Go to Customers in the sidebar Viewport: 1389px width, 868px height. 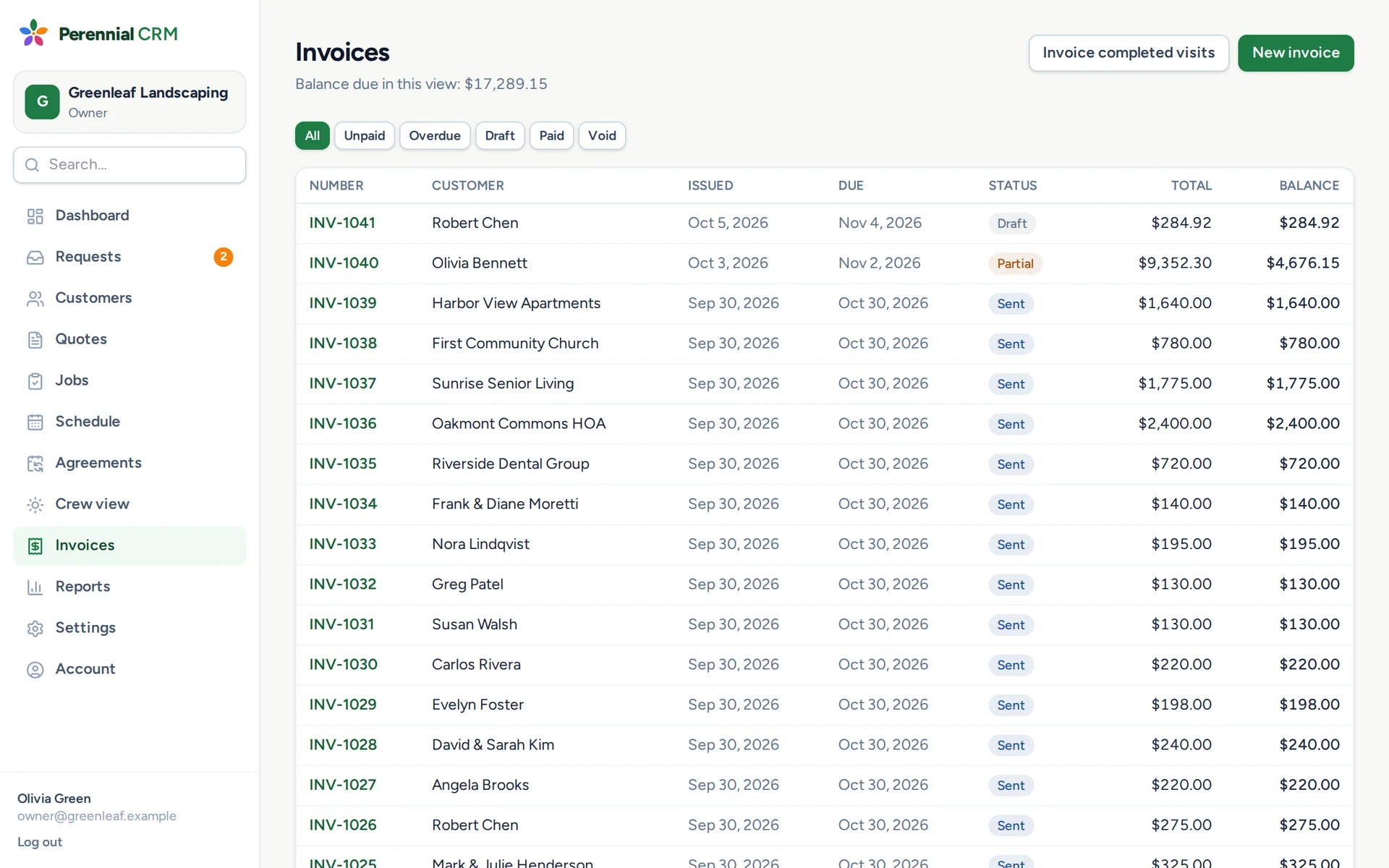point(129,298)
